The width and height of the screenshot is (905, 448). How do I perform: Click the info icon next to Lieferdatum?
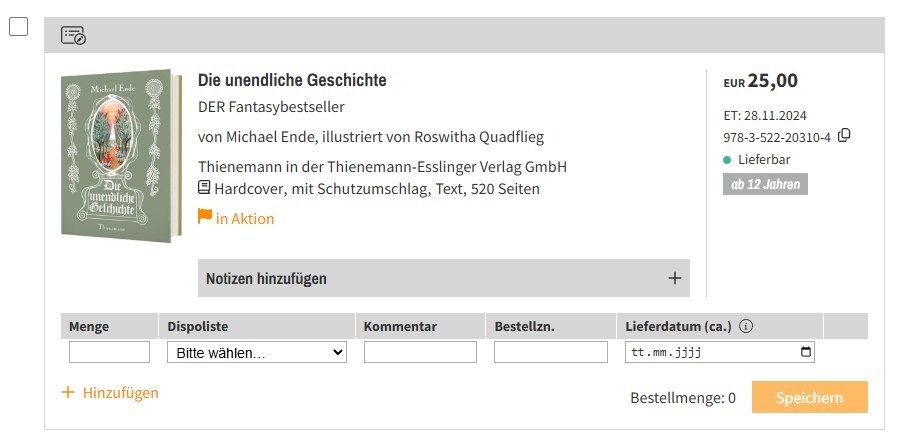pyautogui.click(x=746, y=326)
